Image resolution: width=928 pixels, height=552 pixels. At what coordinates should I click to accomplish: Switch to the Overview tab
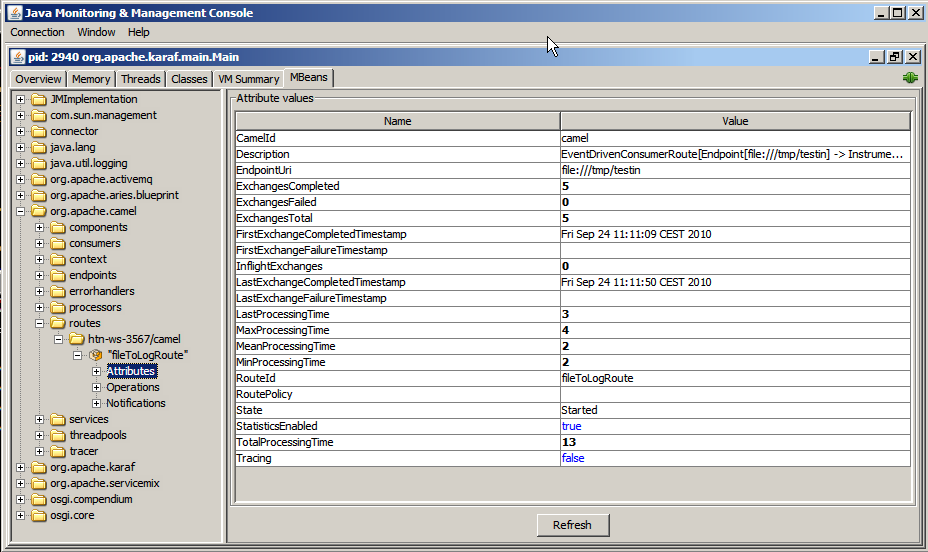pos(38,79)
